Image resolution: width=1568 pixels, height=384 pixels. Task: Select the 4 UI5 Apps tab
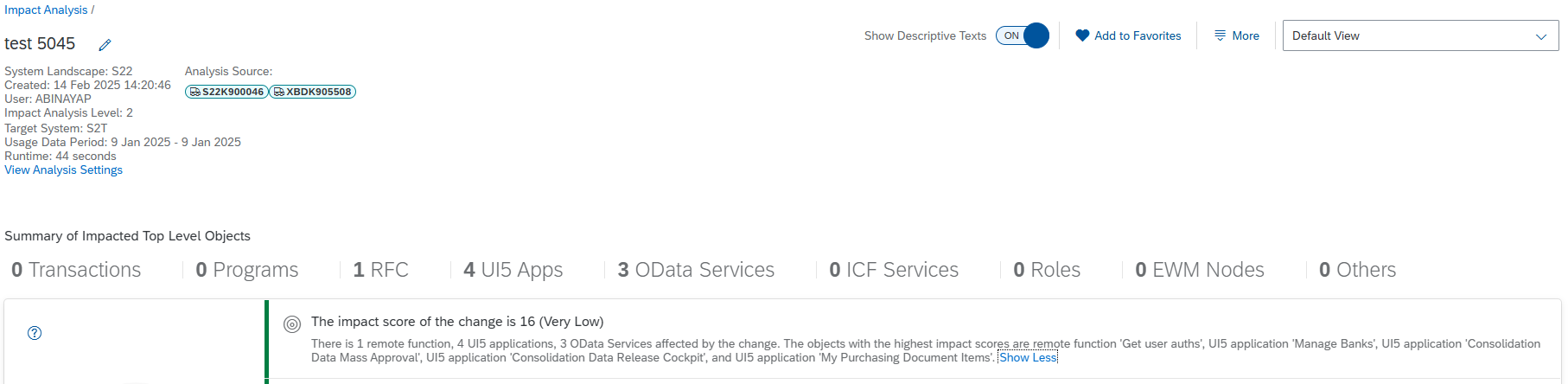(513, 270)
